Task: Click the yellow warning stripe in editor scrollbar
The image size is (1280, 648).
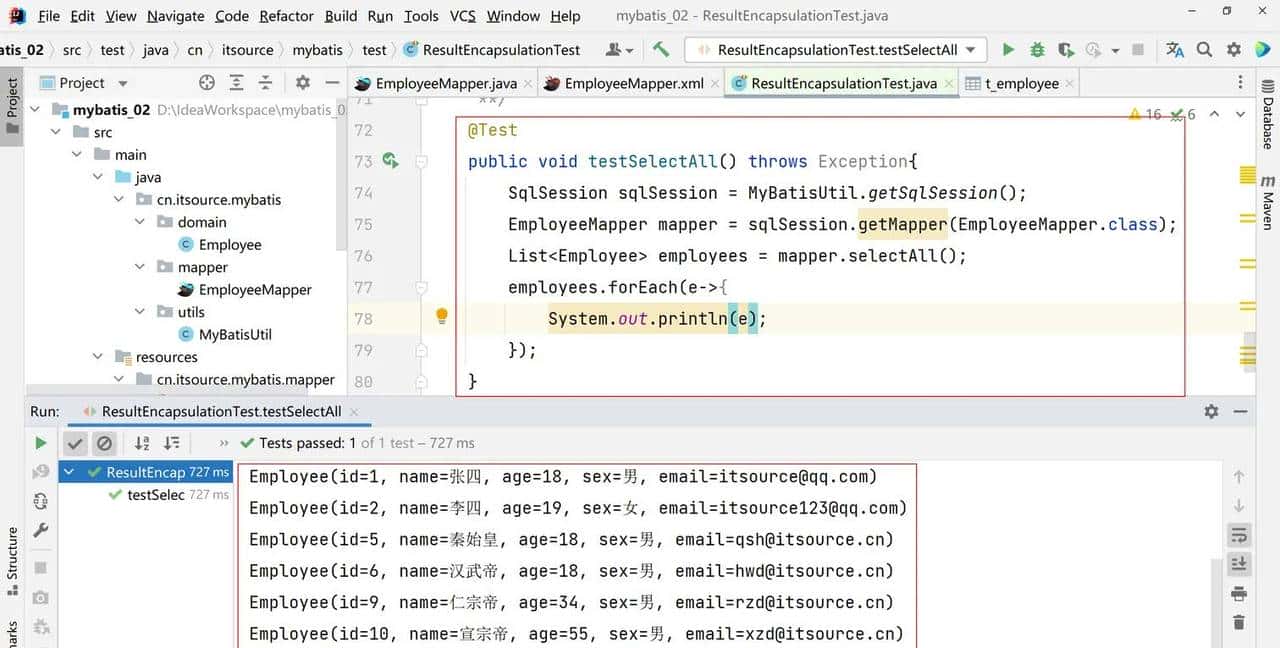Action: point(1247,176)
